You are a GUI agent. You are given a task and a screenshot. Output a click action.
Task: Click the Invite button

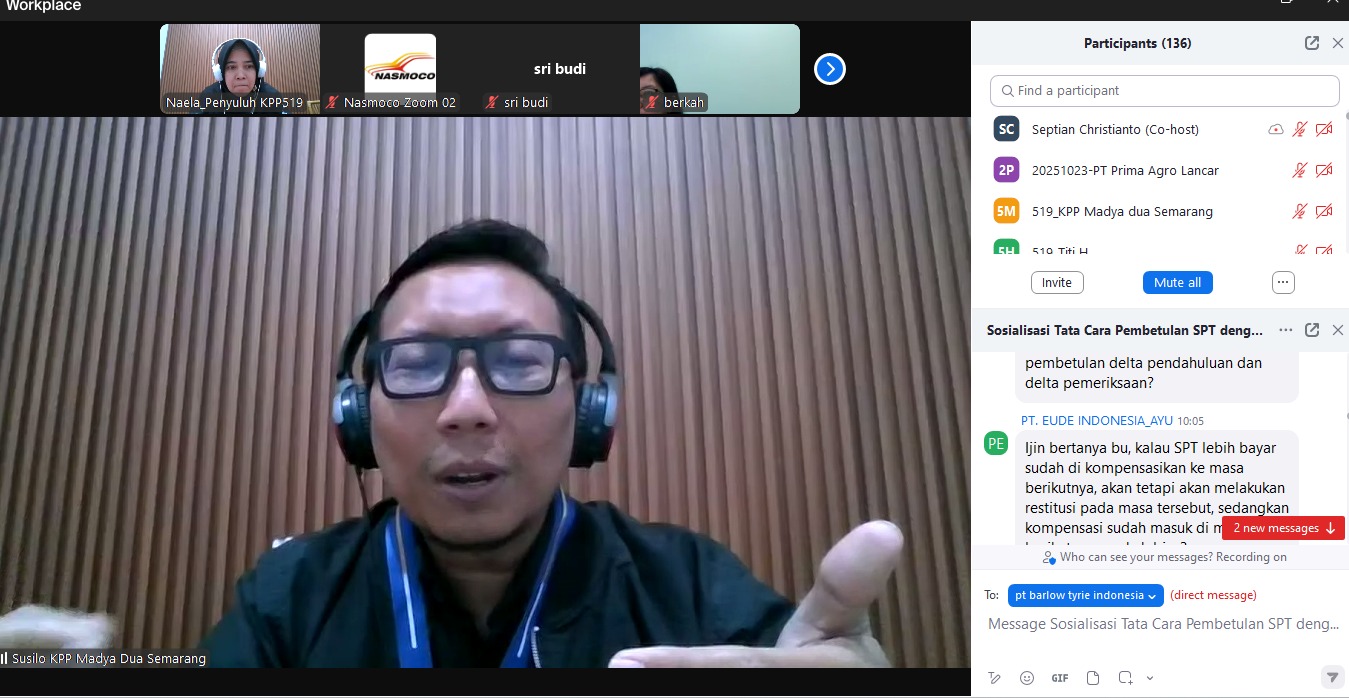click(1056, 282)
